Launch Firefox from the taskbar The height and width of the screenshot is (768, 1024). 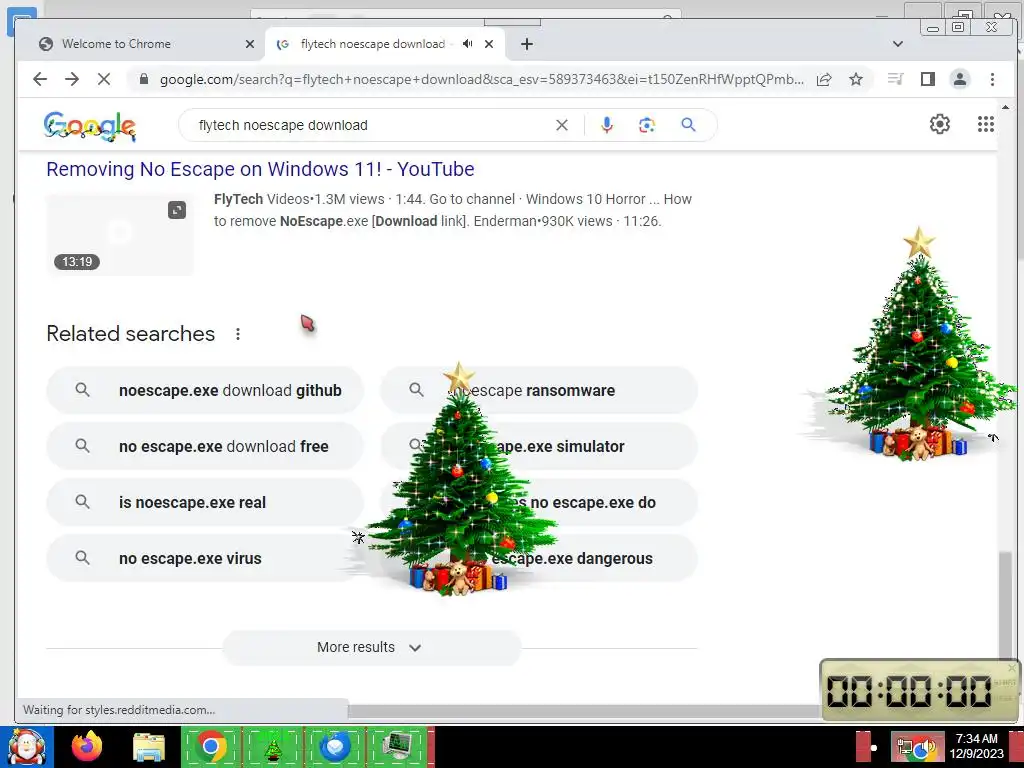[x=86, y=747]
